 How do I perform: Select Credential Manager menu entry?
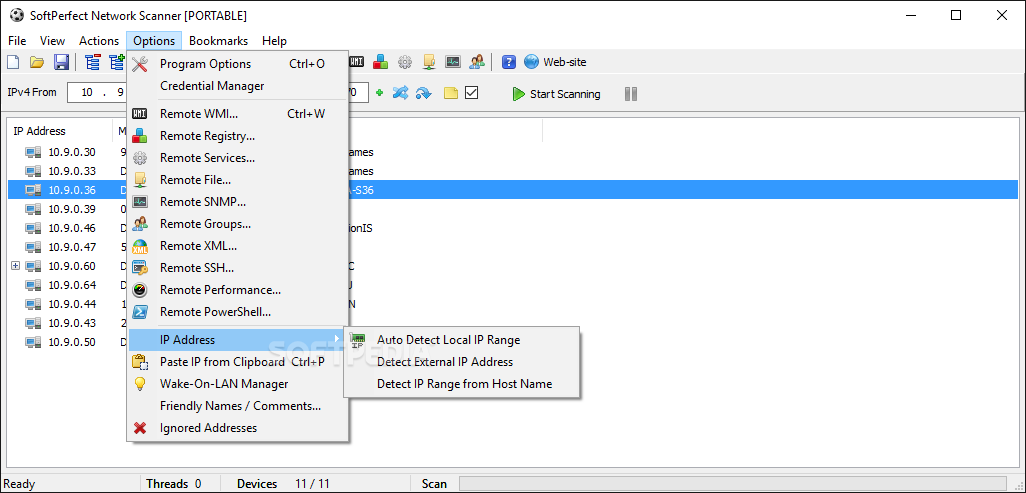pyautogui.click(x=237, y=86)
